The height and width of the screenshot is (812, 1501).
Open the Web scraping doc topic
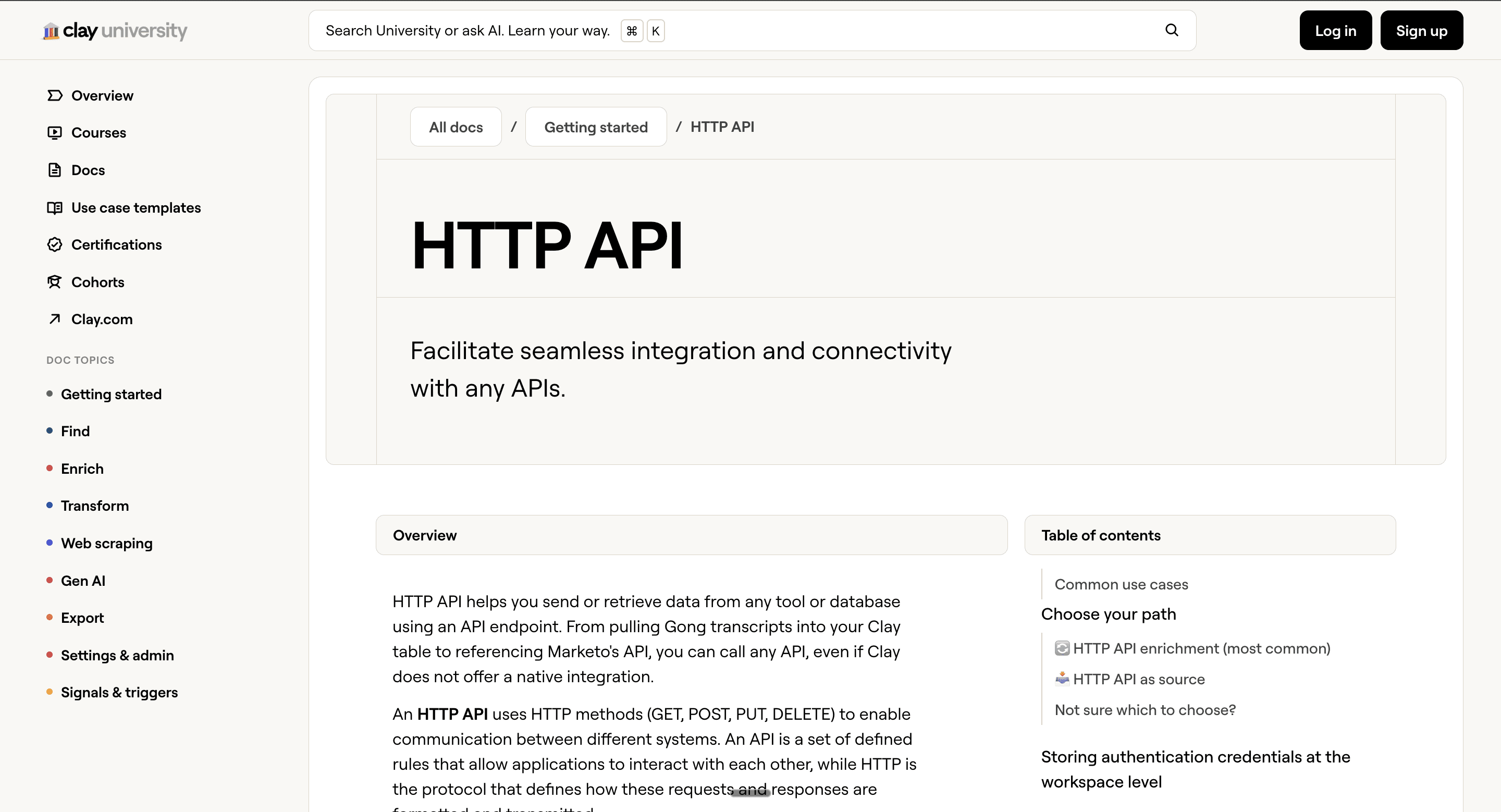click(x=107, y=544)
